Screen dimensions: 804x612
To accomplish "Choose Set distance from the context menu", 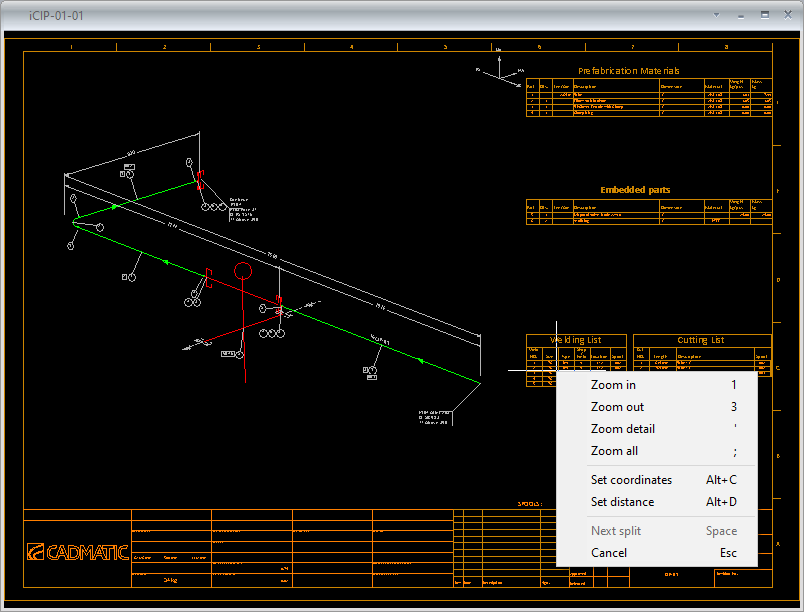I will 622,502.
